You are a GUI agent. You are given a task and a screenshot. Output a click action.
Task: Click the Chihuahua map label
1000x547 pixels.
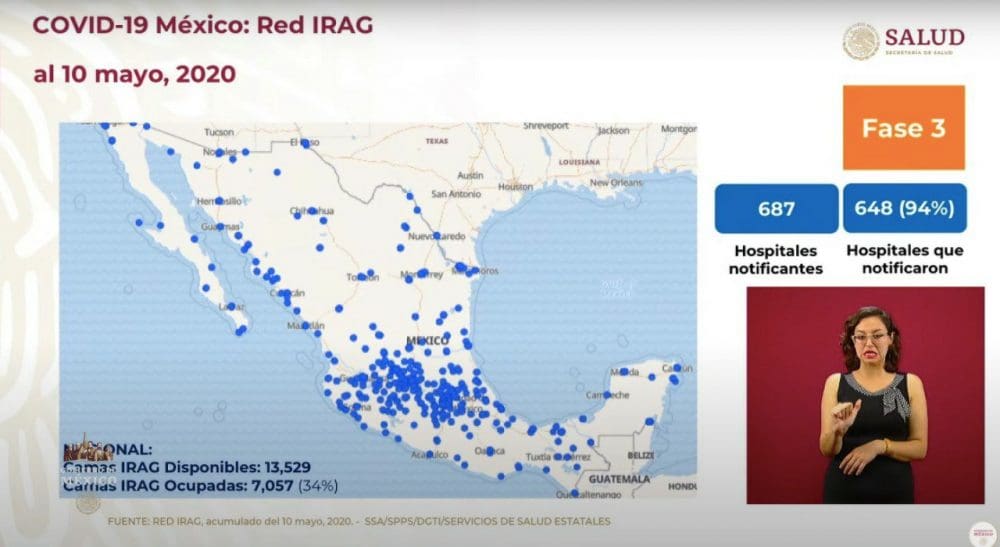point(312,210)
